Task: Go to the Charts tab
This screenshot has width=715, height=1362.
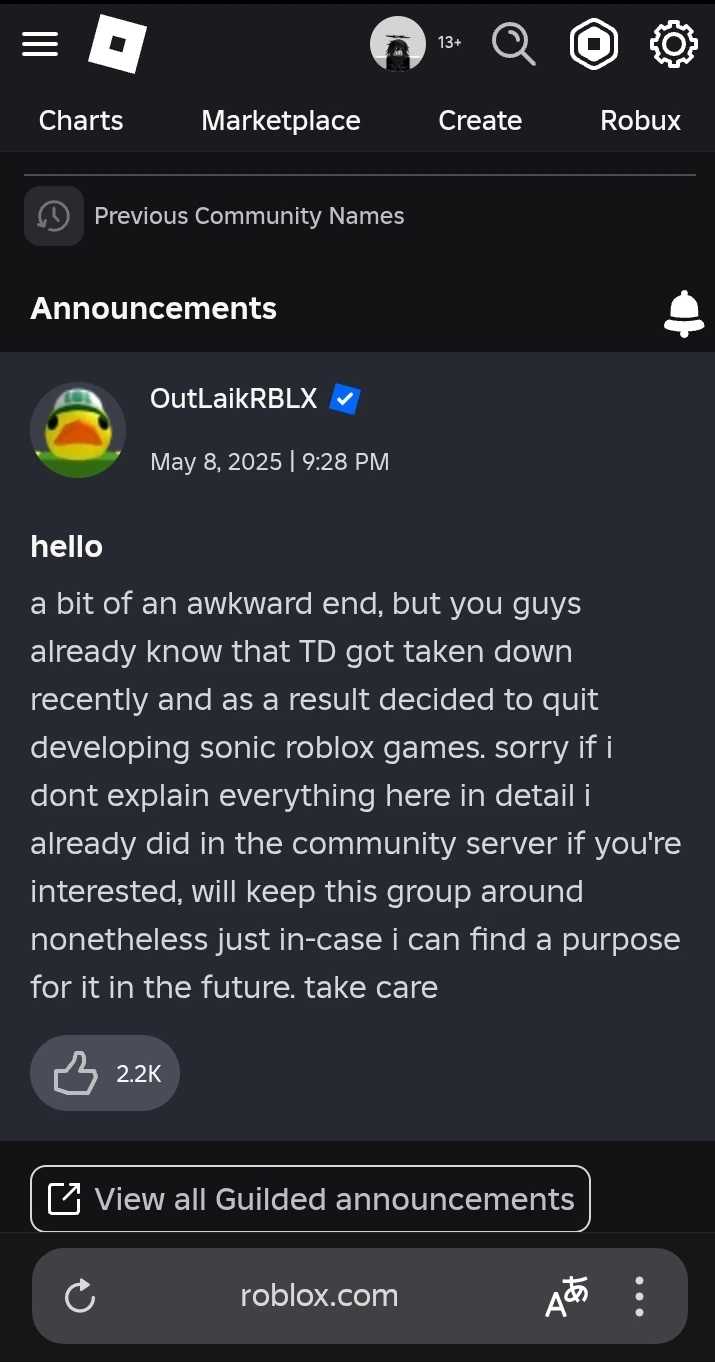Action: [x=81, y=121]
